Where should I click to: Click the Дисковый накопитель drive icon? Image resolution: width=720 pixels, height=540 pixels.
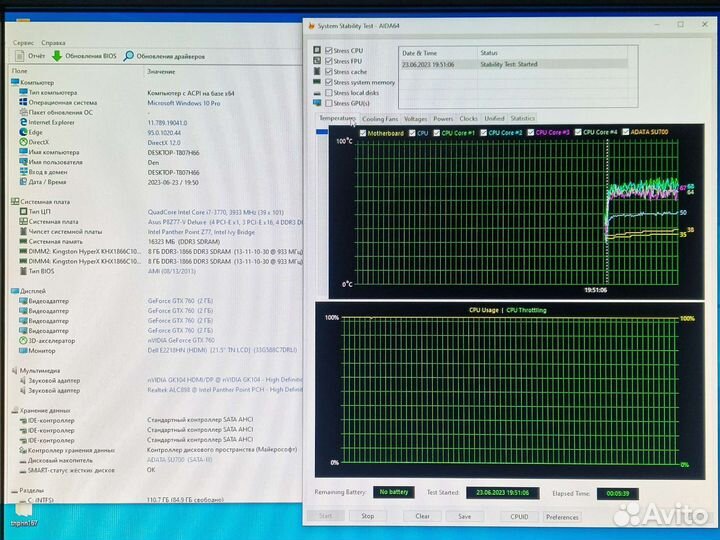[23, 461]
